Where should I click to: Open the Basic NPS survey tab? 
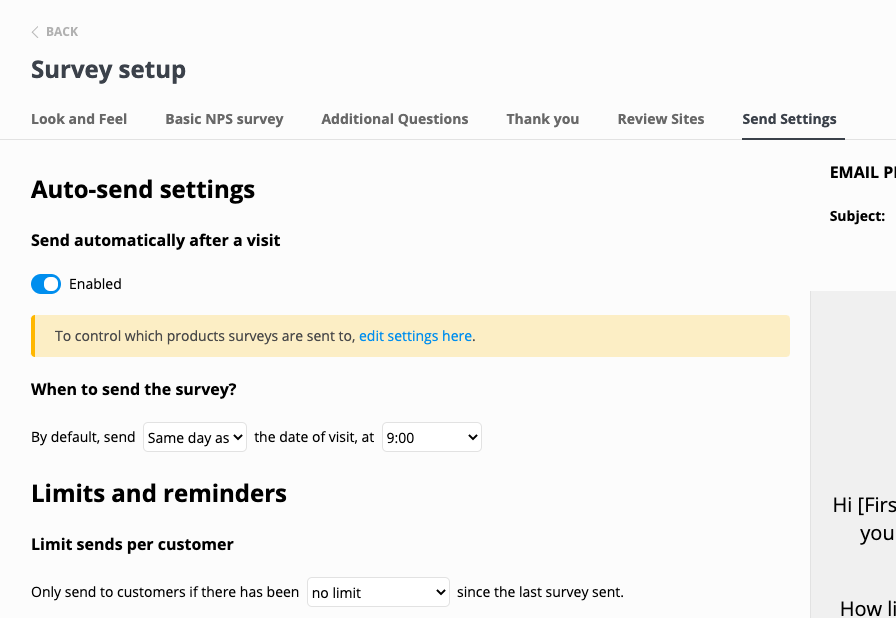tap(224, 119)
